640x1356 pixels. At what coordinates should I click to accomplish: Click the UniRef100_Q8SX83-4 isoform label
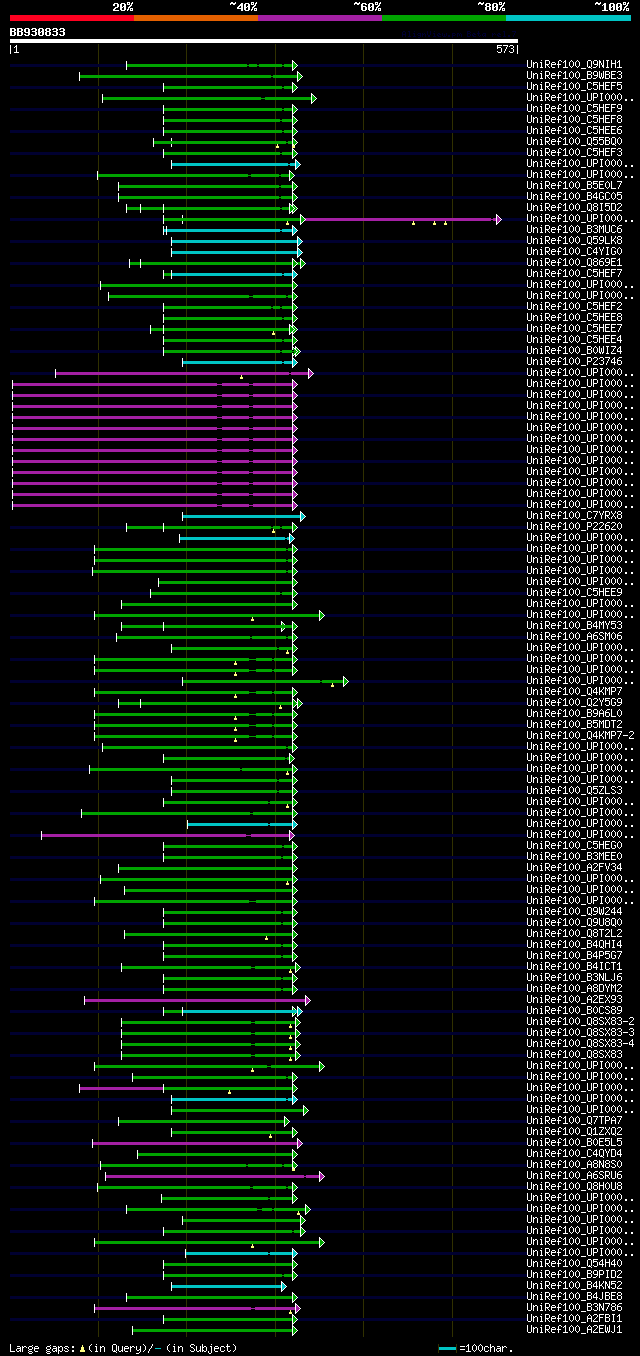(x=578, y=1044)
